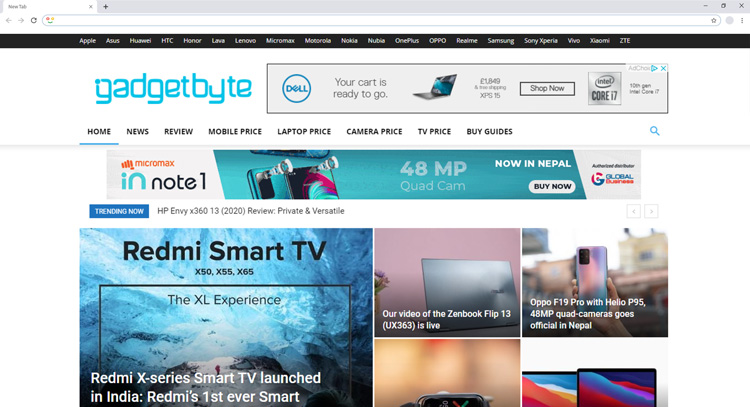Click the MacBook laptops thumbnail
The width and height of the screenshot is (750, 407).
[x=595, y=373]
